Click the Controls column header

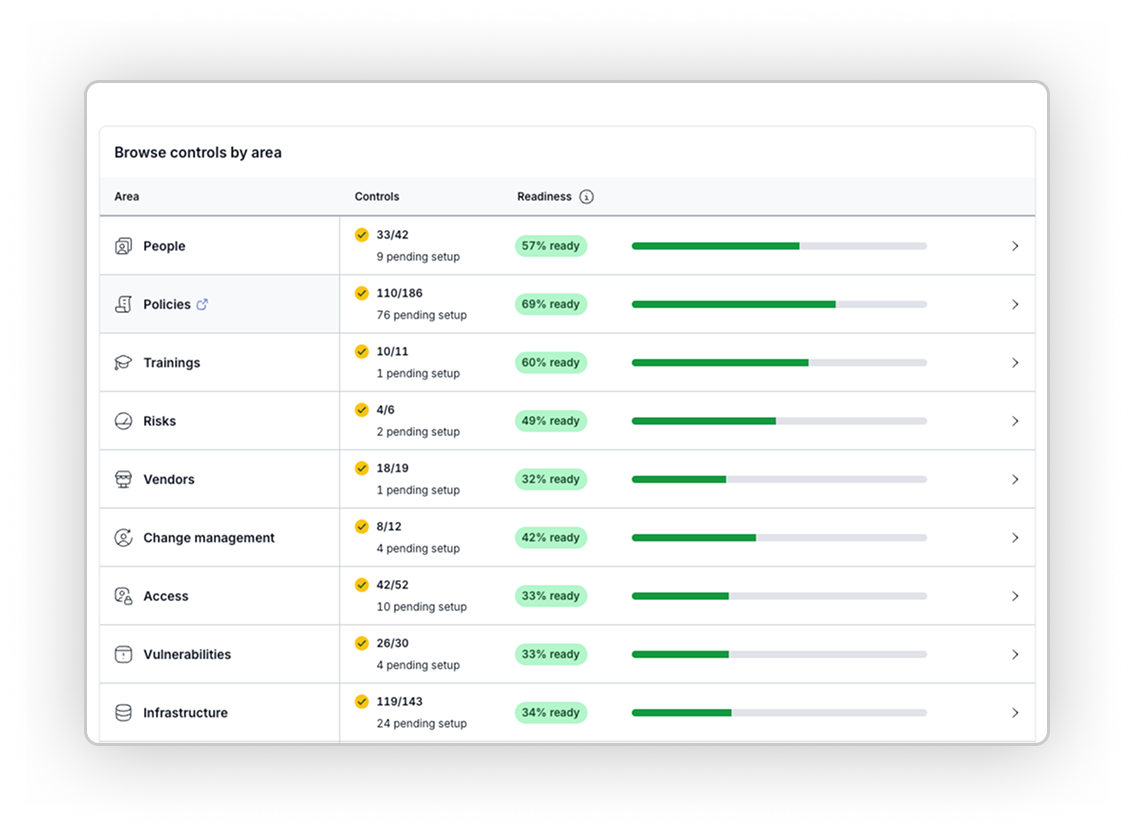(x=377, y=197)
